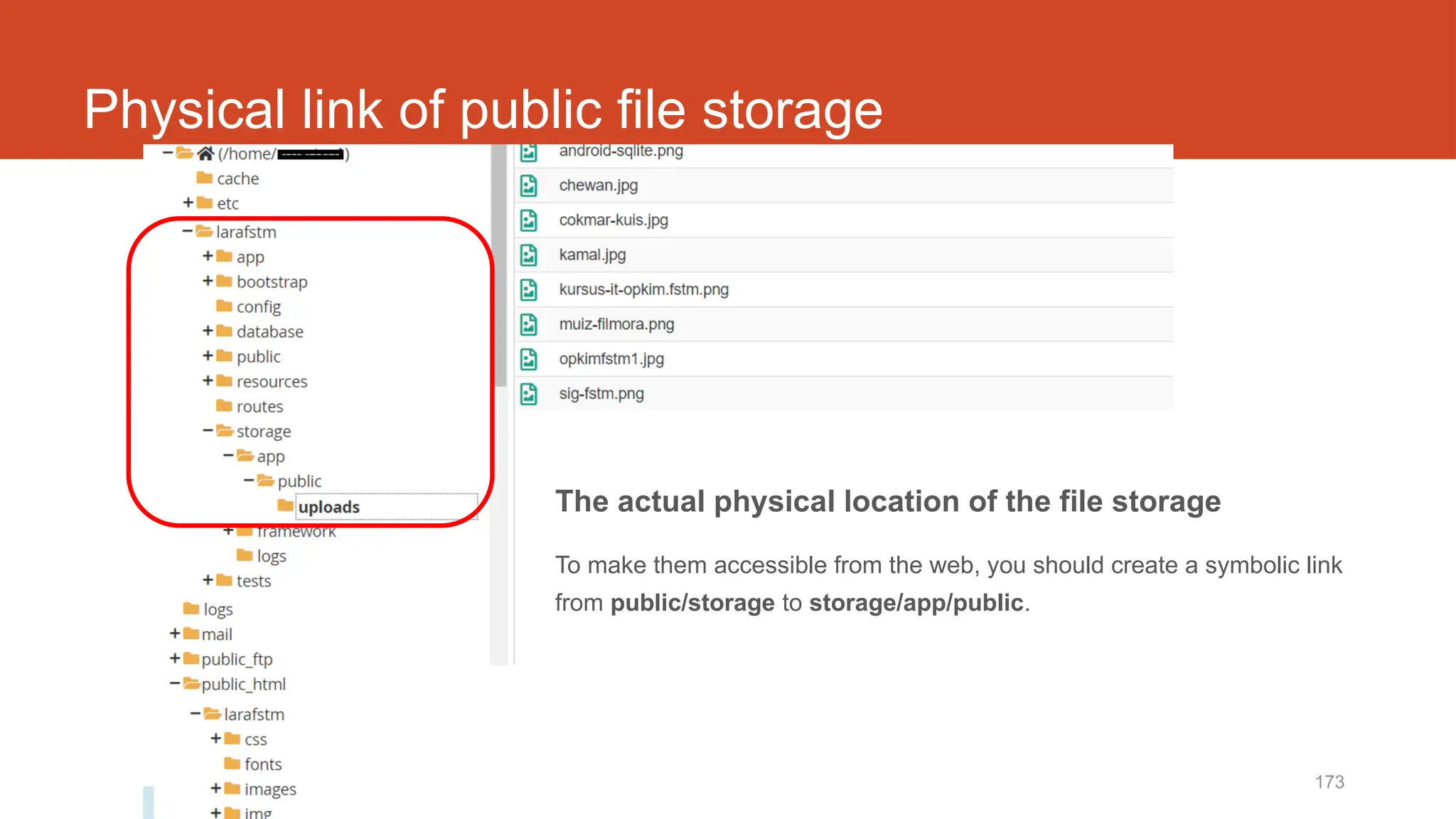The image size is (1456, 819).
Task: Expand the public folder under larafstm
Action: coord(208,355)
